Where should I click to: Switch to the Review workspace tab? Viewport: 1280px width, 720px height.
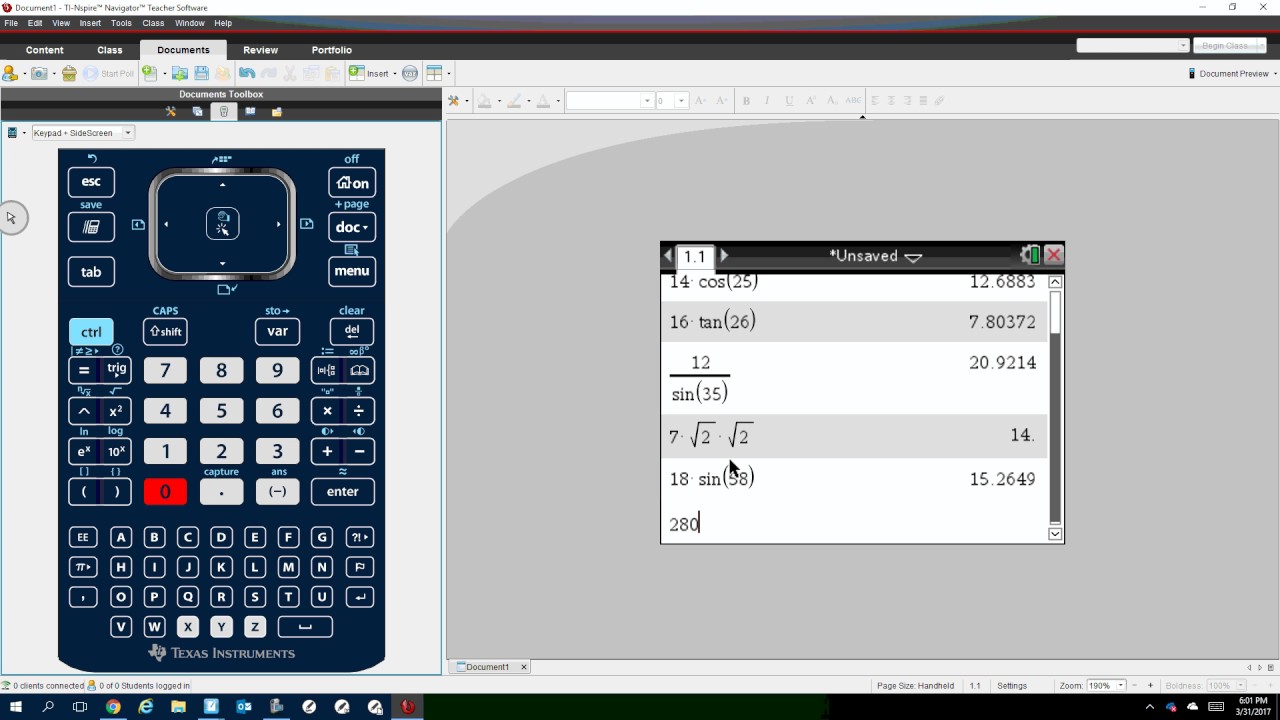(261, 50)
